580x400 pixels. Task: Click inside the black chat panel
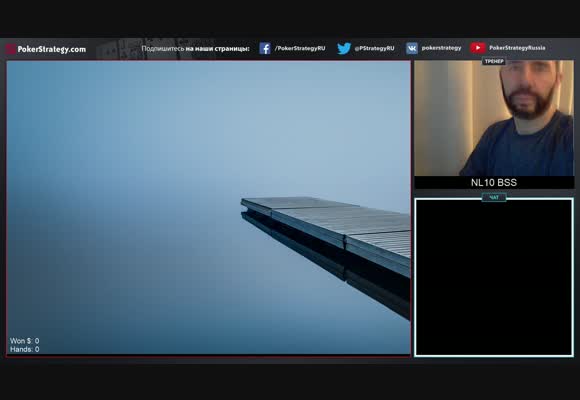[494, 278]
